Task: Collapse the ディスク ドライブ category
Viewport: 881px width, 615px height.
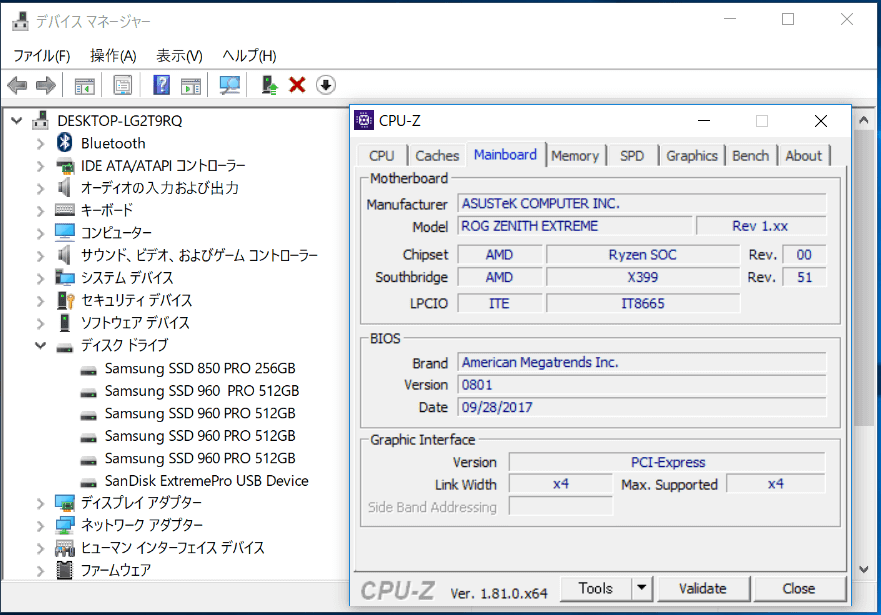Action: pyautogui.click(x=40, y=345)
